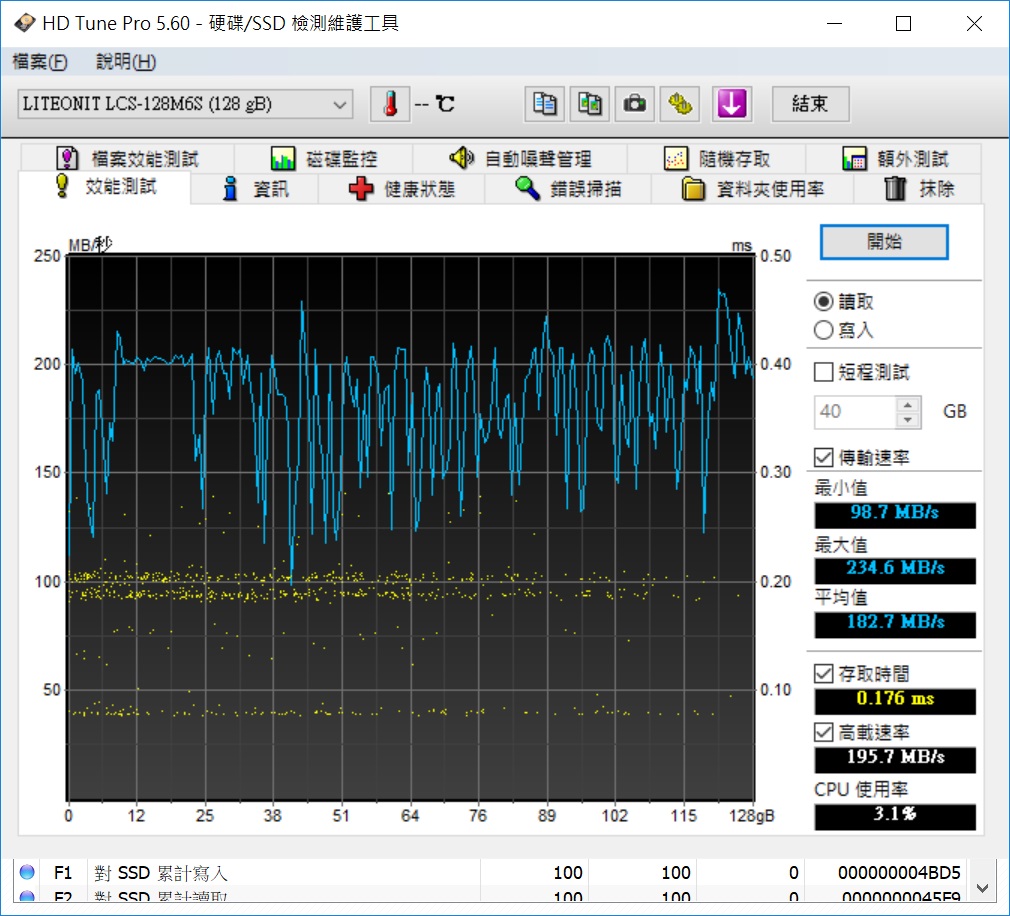Image resolution: width=1010 pixels, height=916 pixels.
Task: Click the folder icon of 資料夾使用率
Action: (x=693, y=189)
